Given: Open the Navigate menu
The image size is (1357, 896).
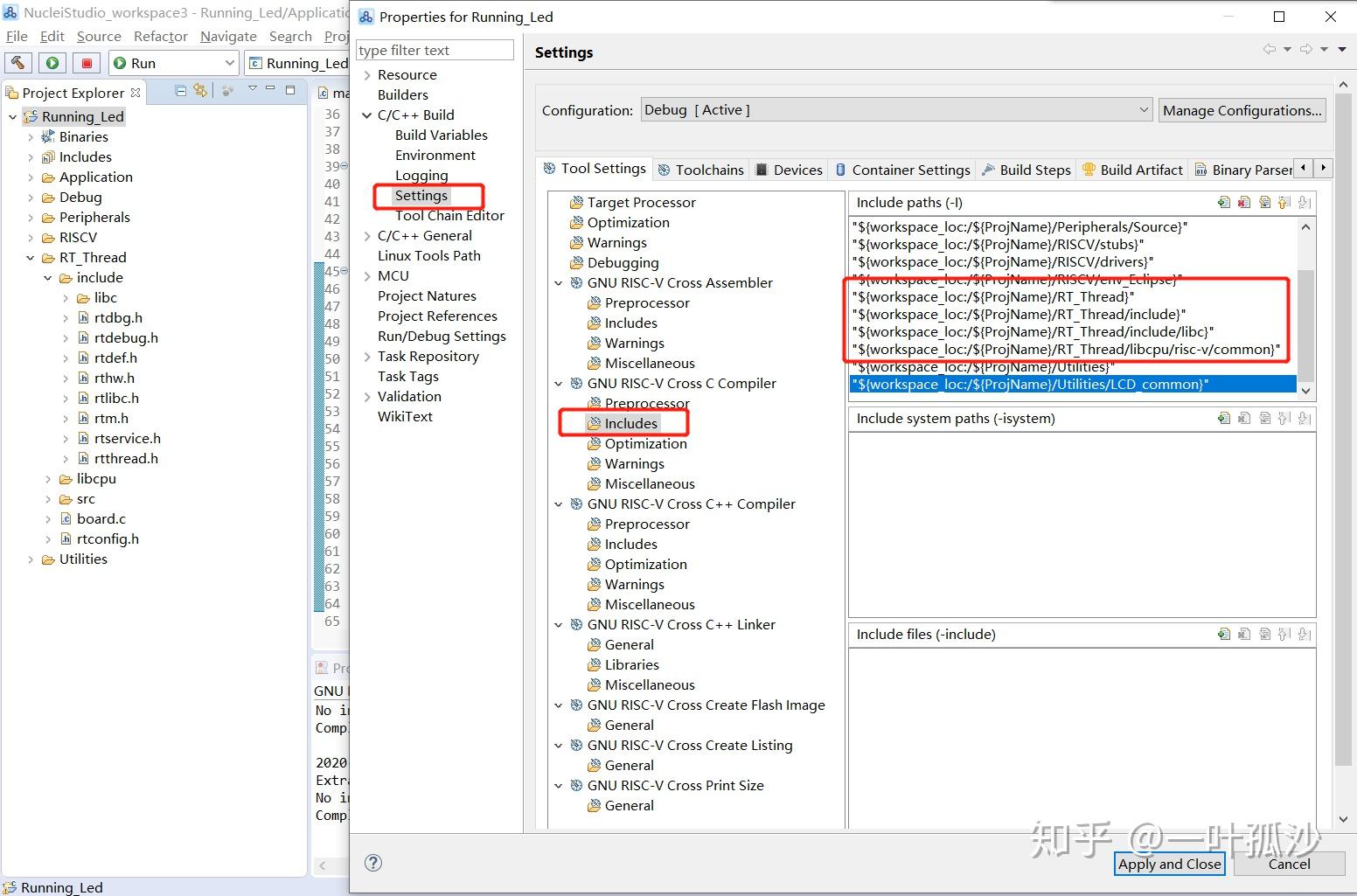Looking at the screenshot, I should (228, 36).
